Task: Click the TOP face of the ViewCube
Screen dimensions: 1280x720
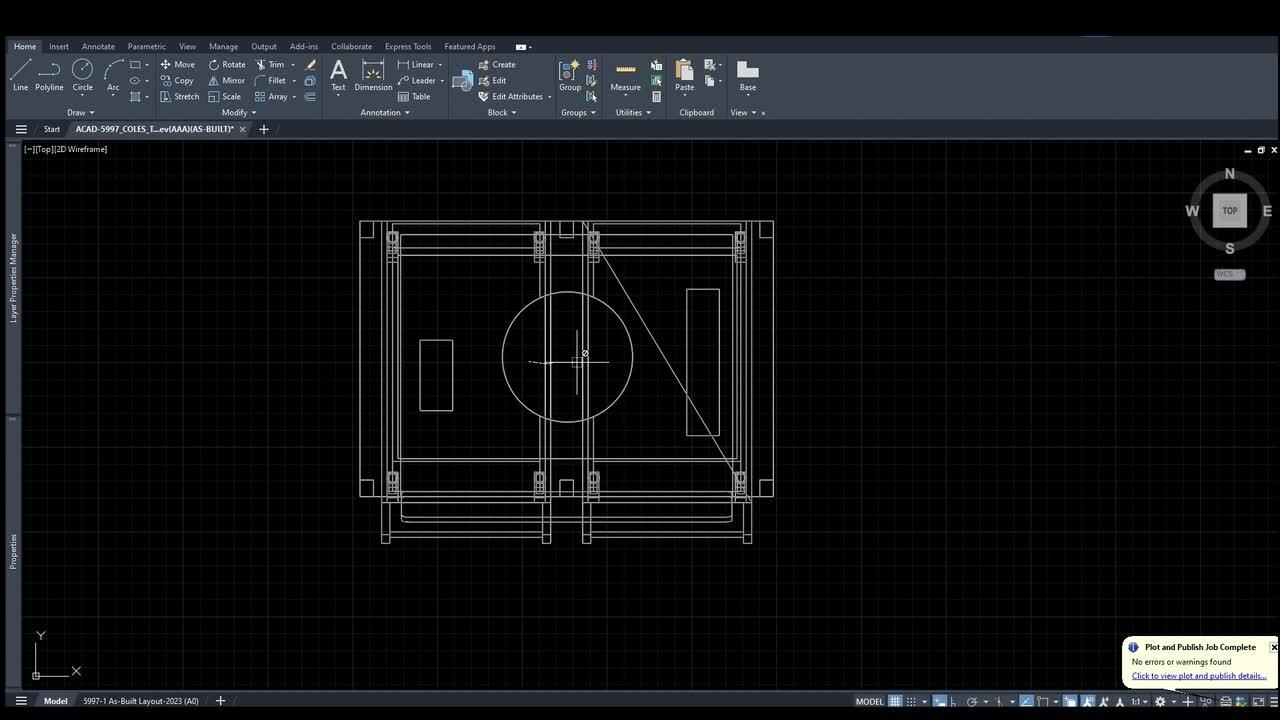Action: pyautogui.click(x=1229, y=211)
